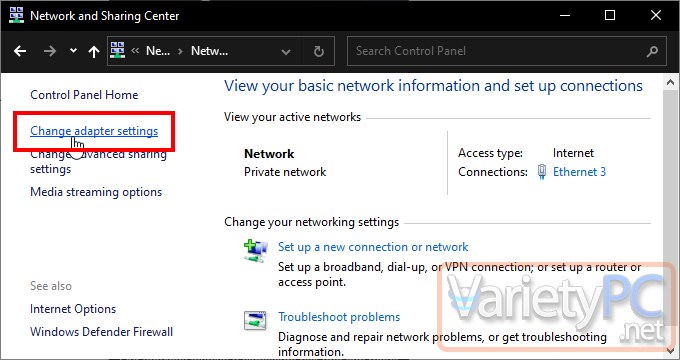
Task: Click the Forward arrow navigation button
Action: (50, 51)
